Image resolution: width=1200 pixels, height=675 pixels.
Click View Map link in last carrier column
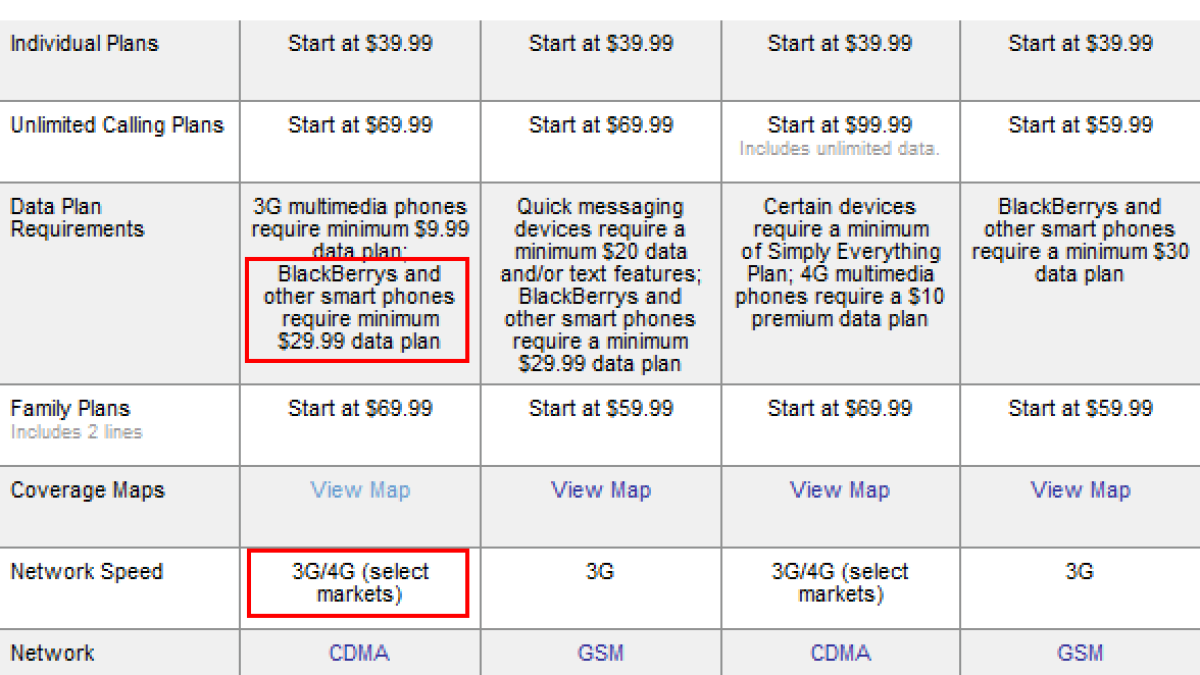1080,490
